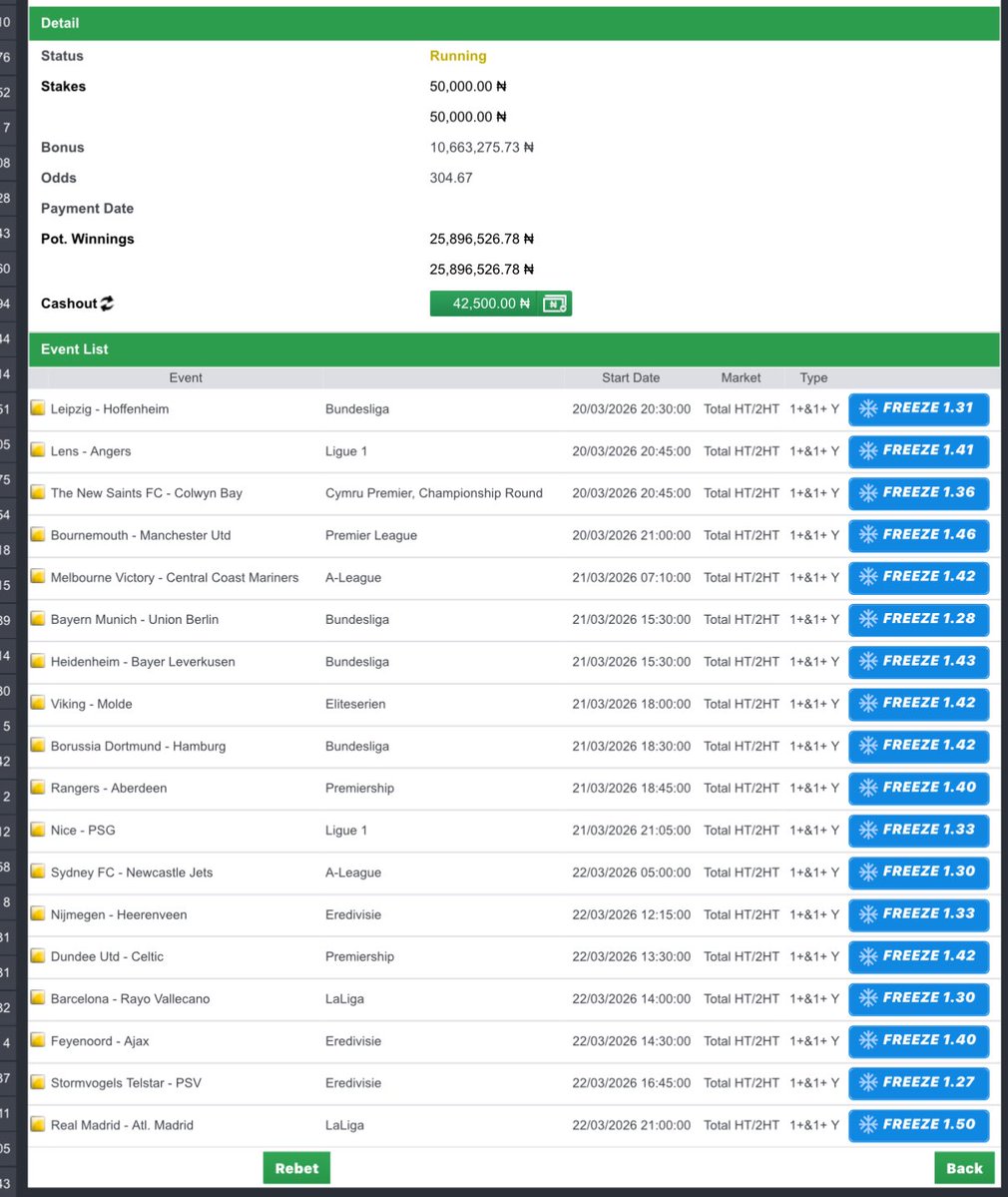The height and width of the screenshot is (1197, 1008).
Task: Click the Running status text
Action: click(458, 56)
